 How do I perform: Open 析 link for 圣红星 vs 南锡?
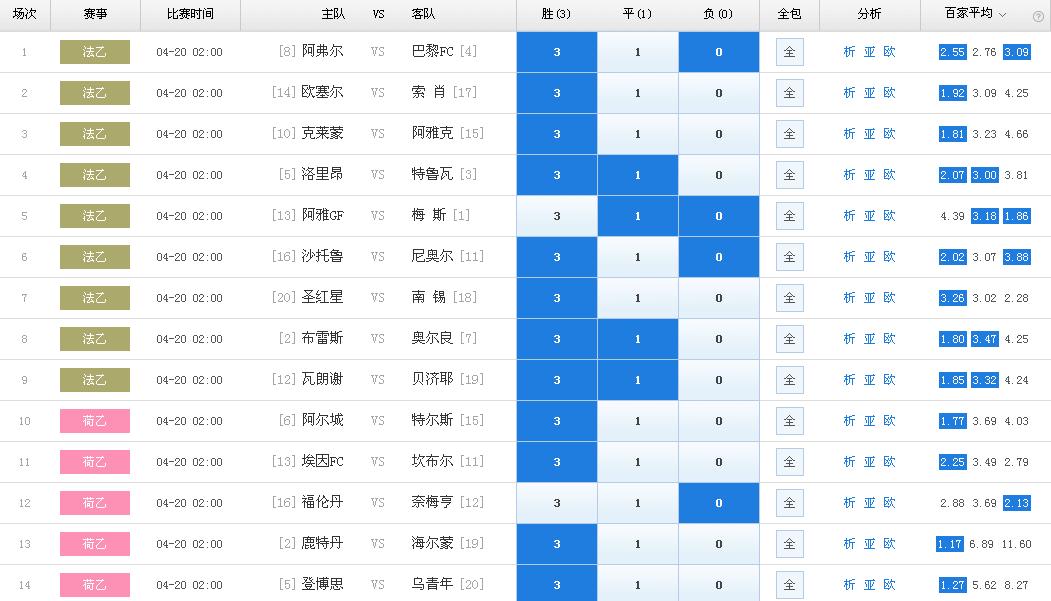pos(849,297)
